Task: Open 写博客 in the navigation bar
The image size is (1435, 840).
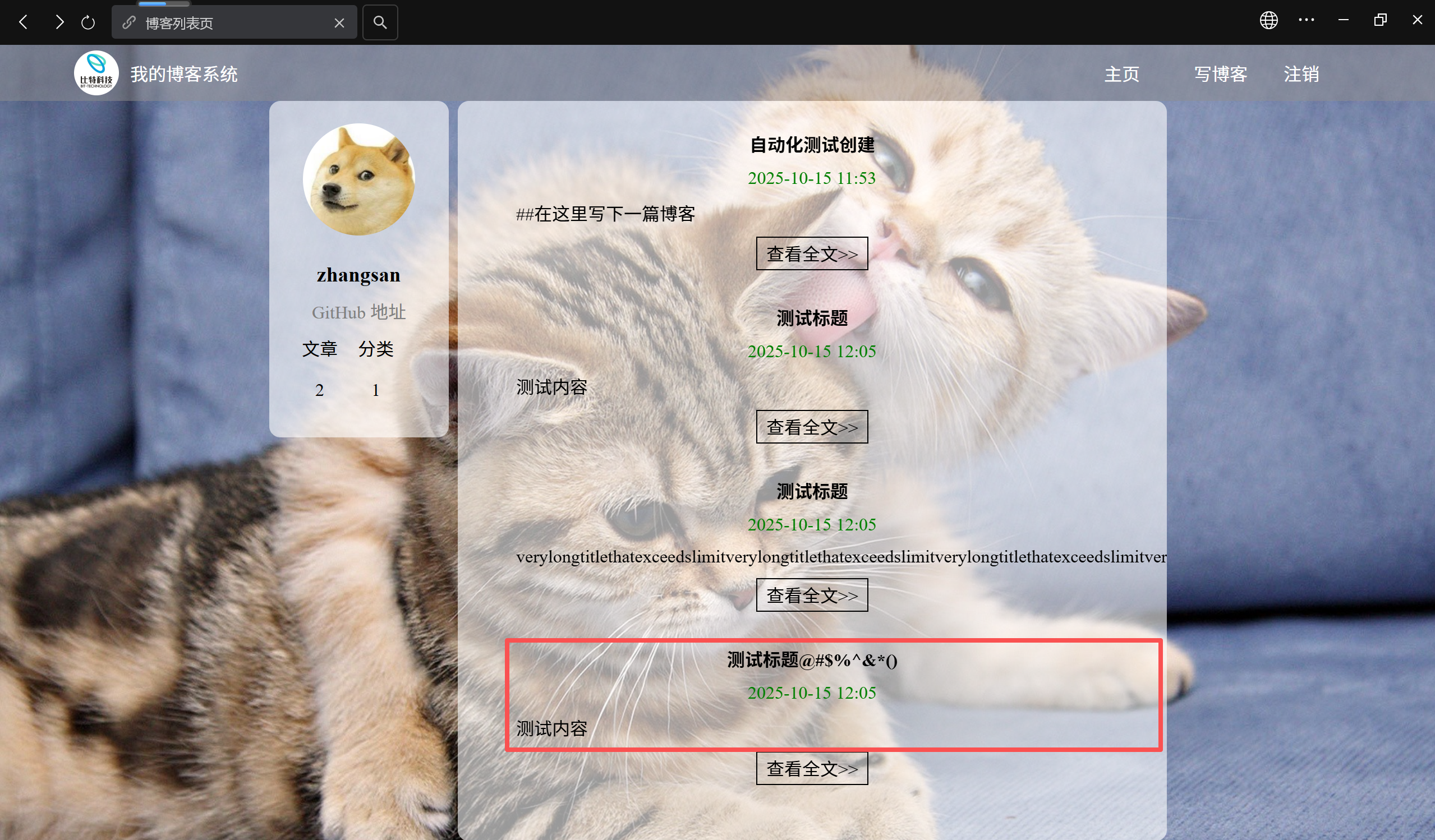Action: (1220, 74)
